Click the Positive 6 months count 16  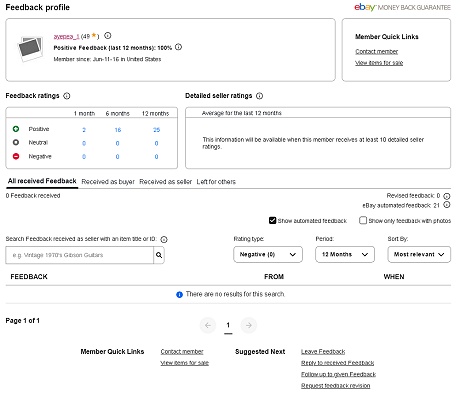[118, 130]
